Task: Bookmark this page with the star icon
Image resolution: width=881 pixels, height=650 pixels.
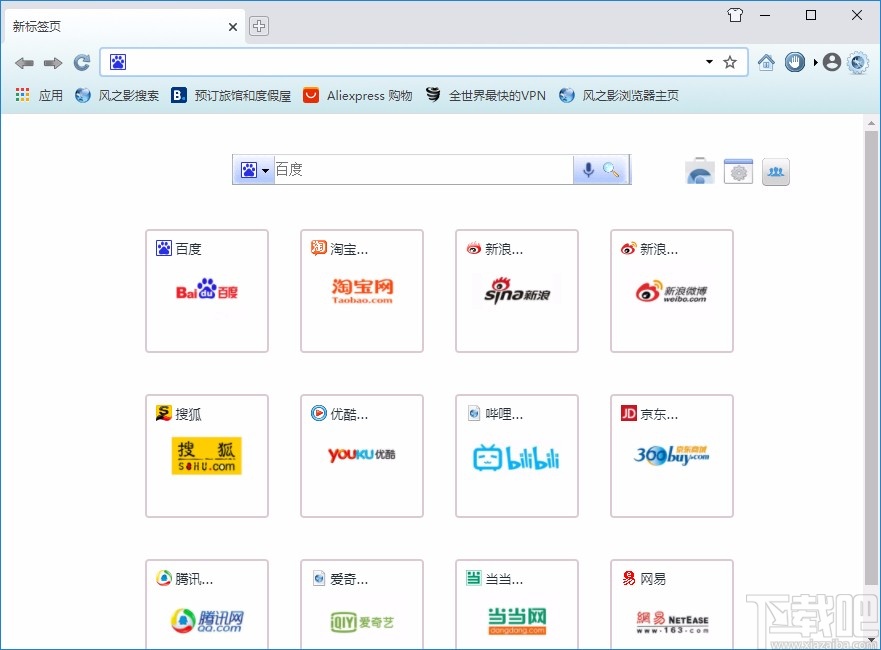Action: [x=729, y=61]
